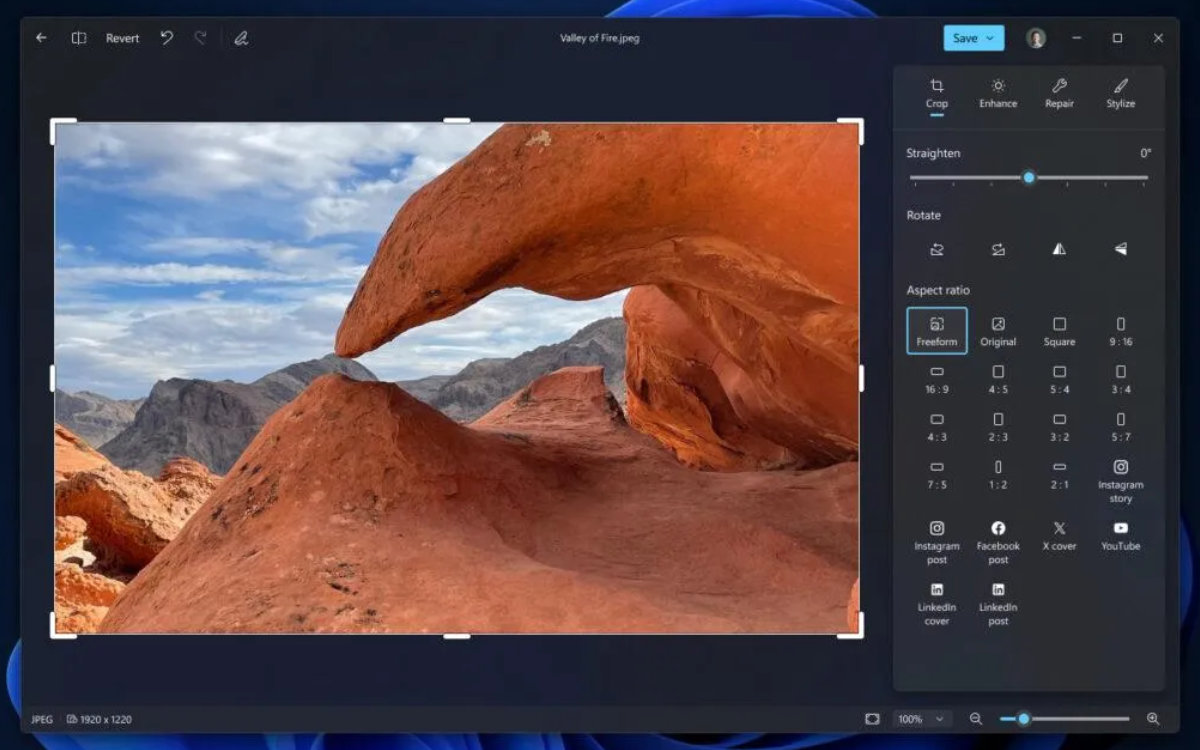Pick the 2:1 aspect ratio
Viewport: 1200px width, 750px height.
tap(1059, 475)
